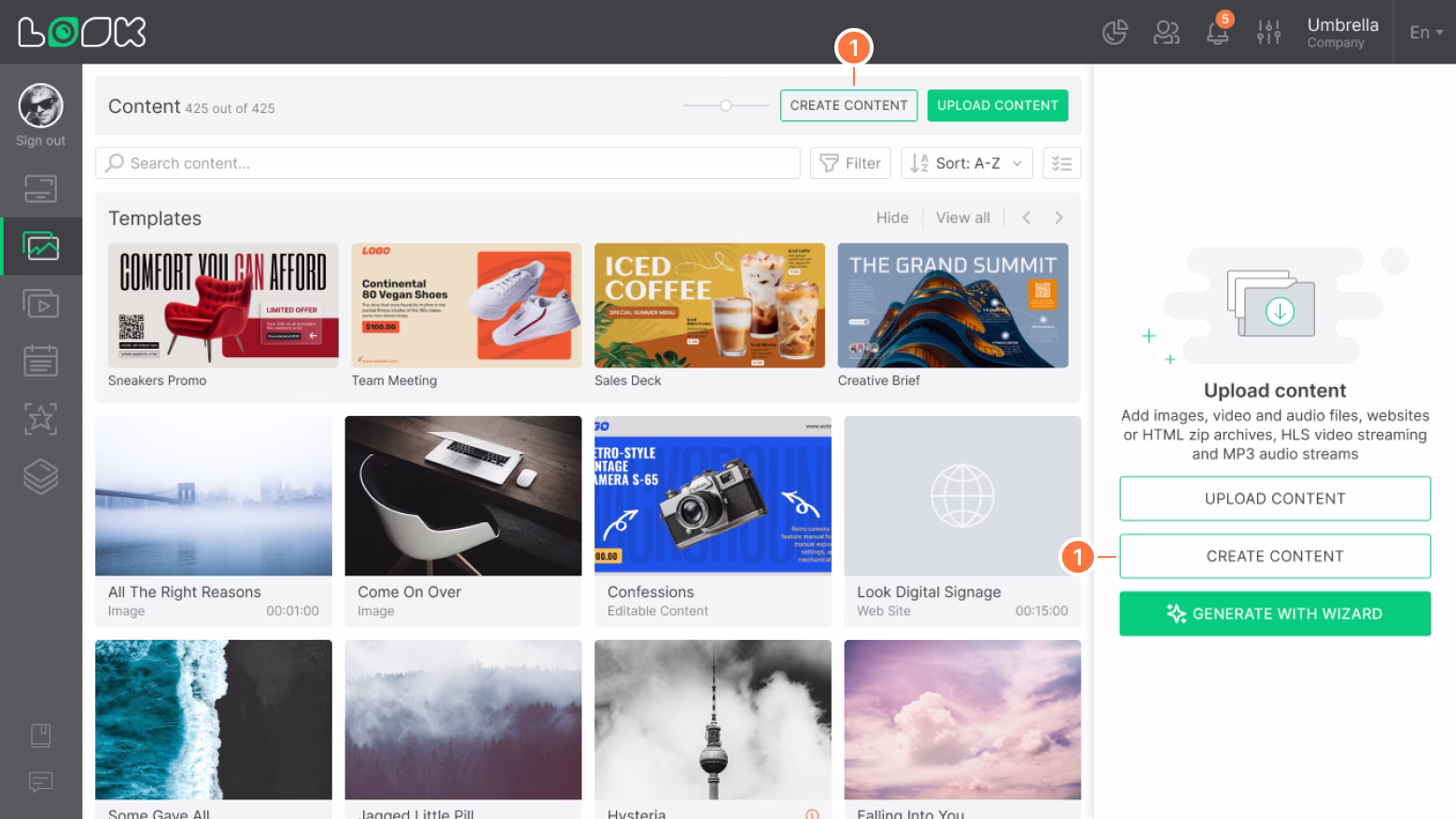The image size is (1456, 819).
Task: Open the Sort: A-Z dropdown
Action: coord(966,162)
